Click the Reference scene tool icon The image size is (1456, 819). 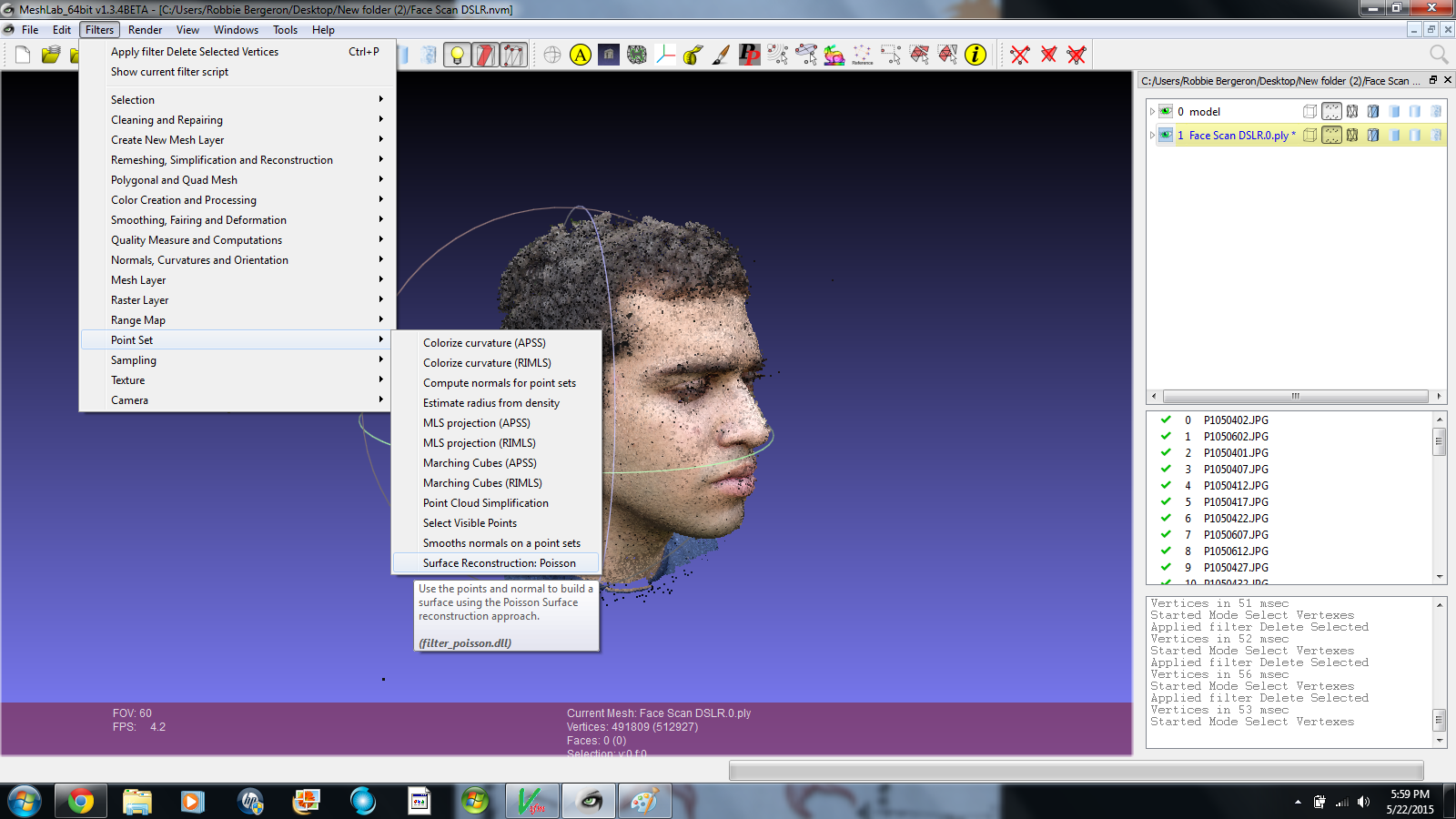pos(862,55)
